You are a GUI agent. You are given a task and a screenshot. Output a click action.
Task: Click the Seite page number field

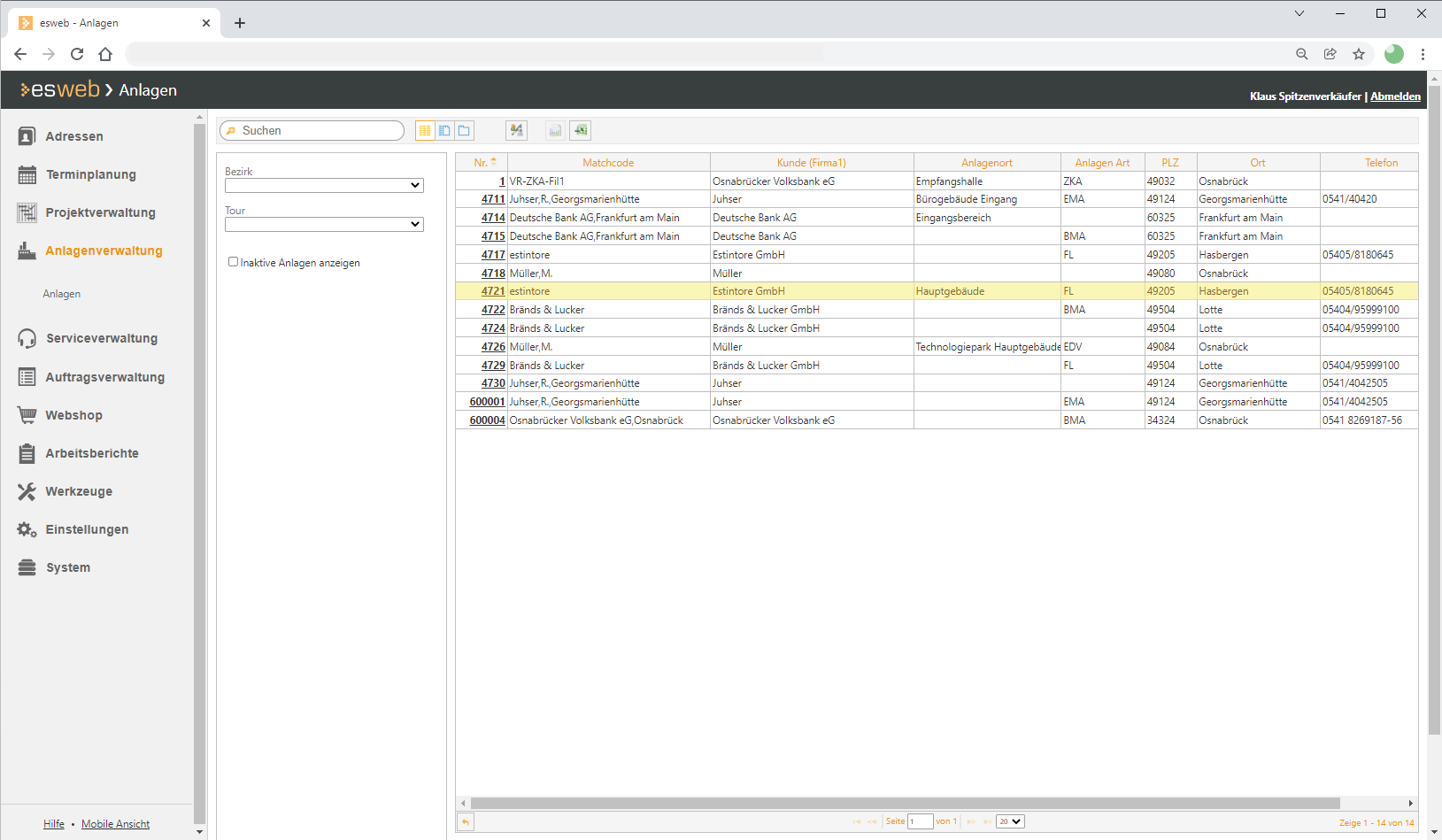click(x=921, y=821)
